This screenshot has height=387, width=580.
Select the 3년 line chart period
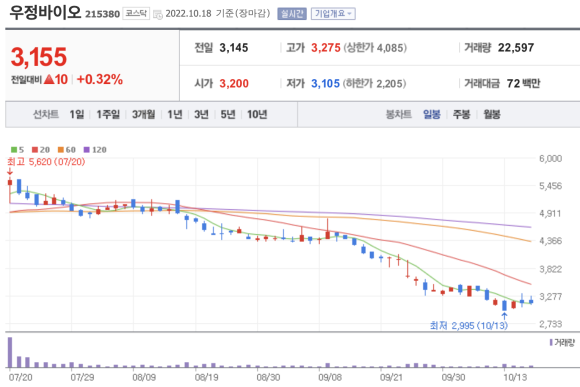point(202,114)
